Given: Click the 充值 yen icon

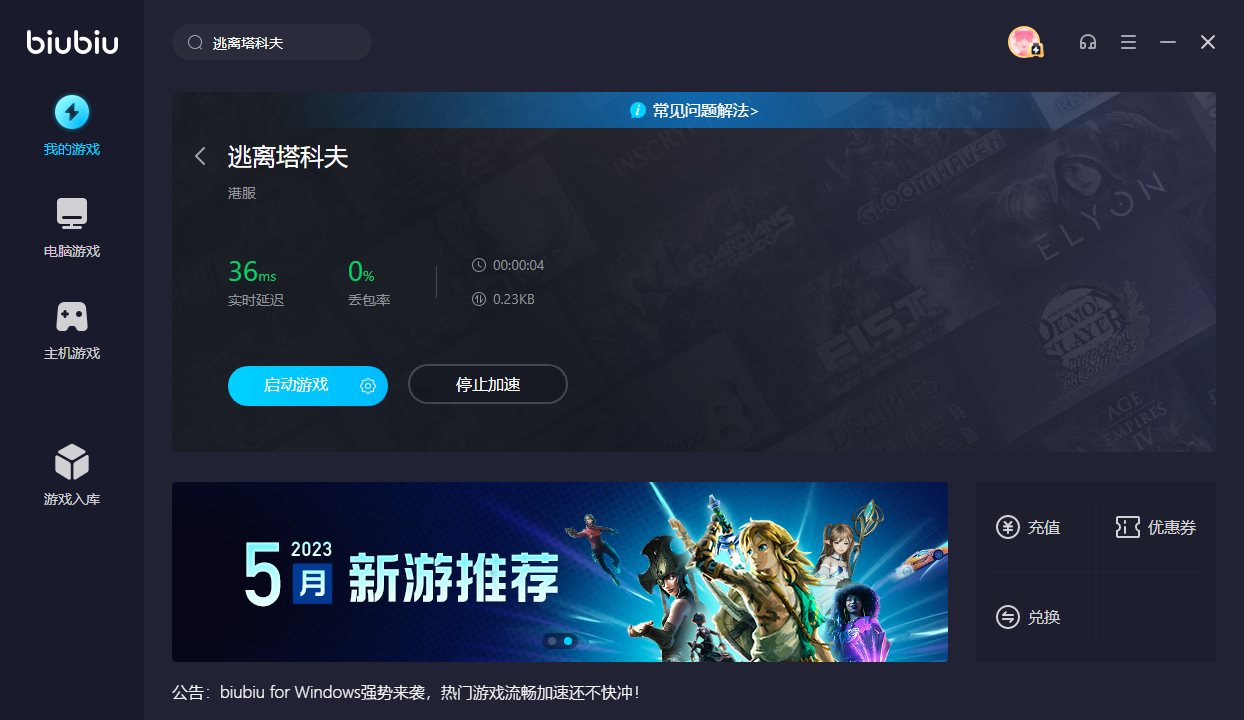Looking at the screenshot, I should point(1008,527).
